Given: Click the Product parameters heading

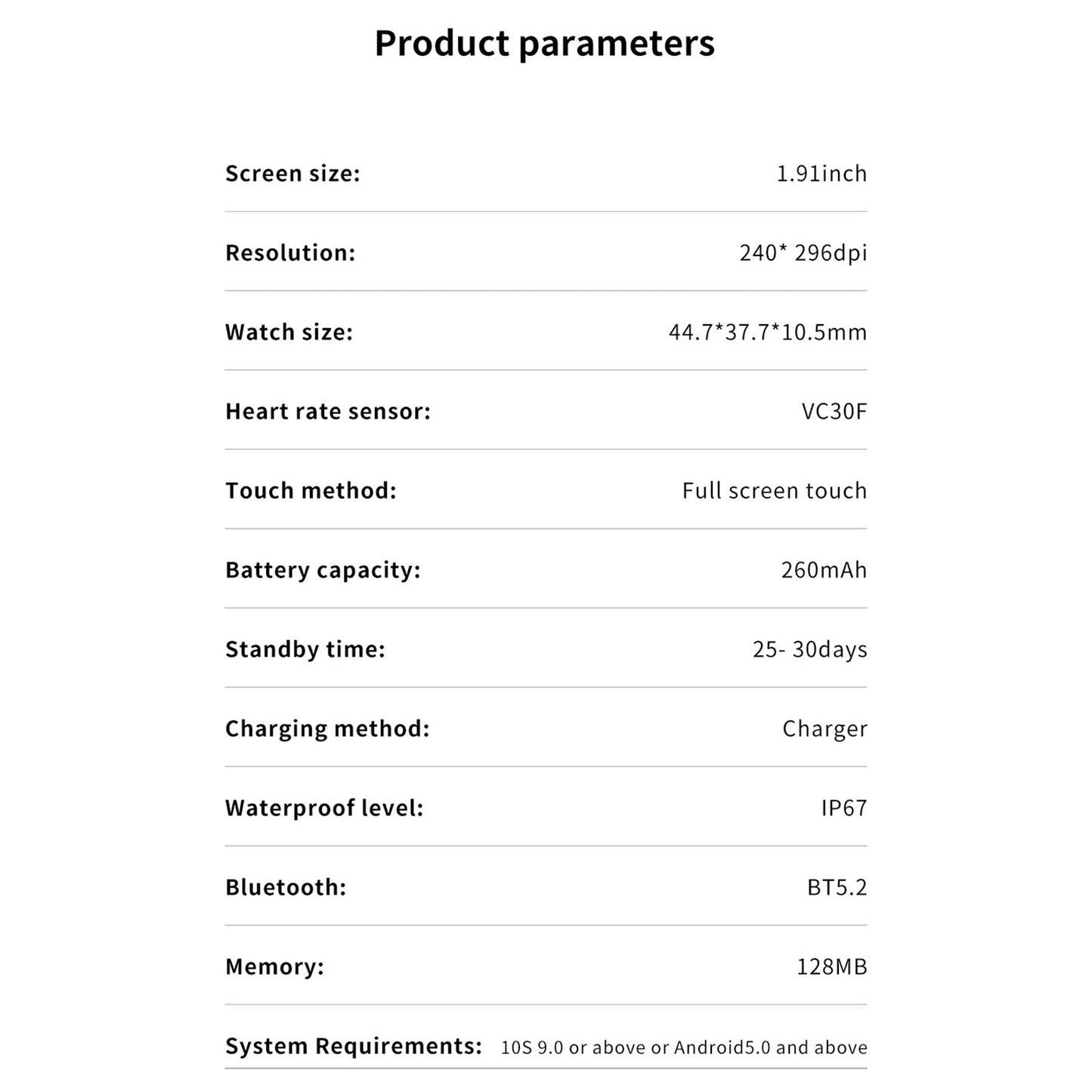Looking at the screenshot, I should click(544, 43).
